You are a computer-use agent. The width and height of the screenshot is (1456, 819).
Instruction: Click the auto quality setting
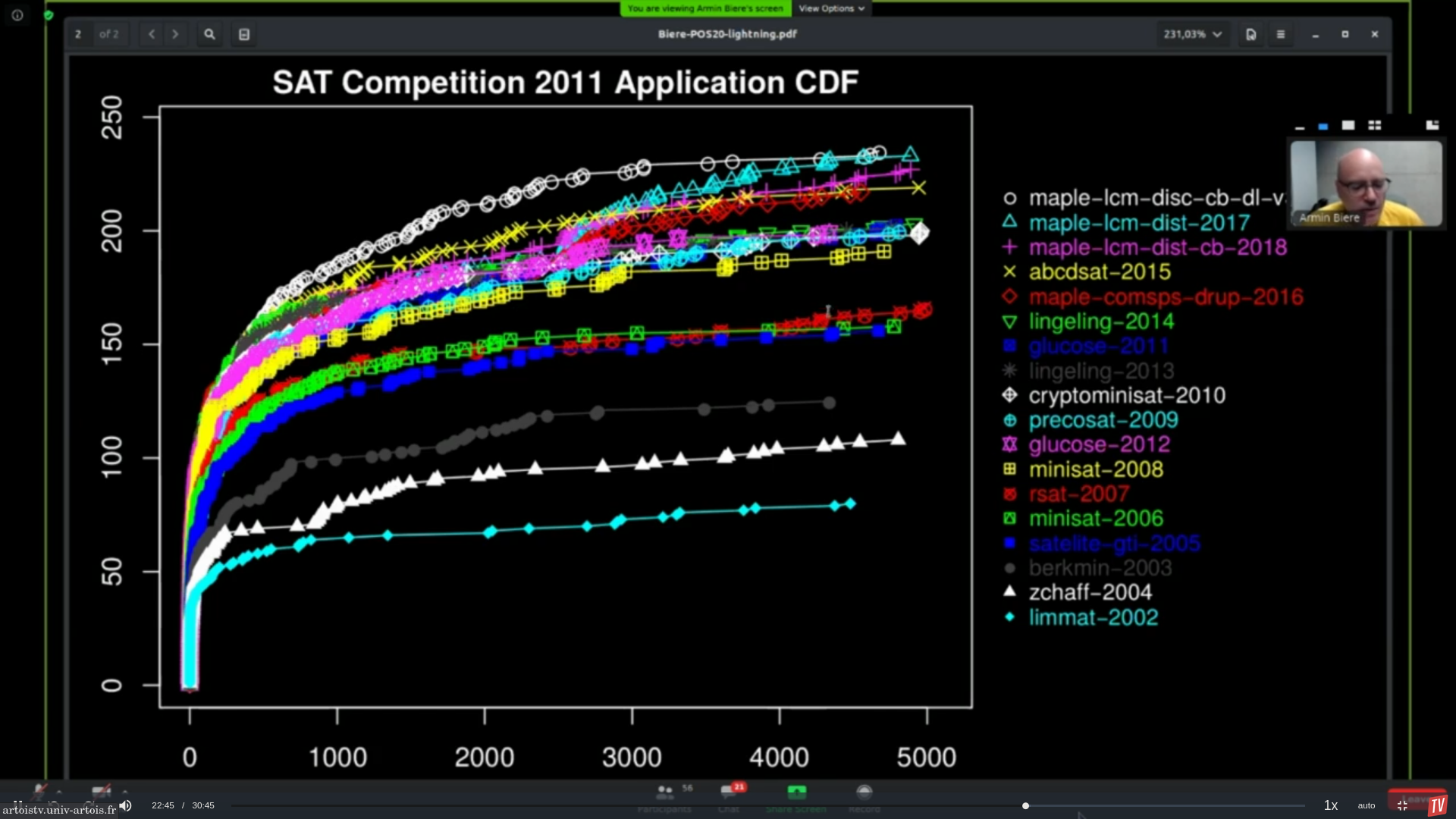tap(1367, 805)
